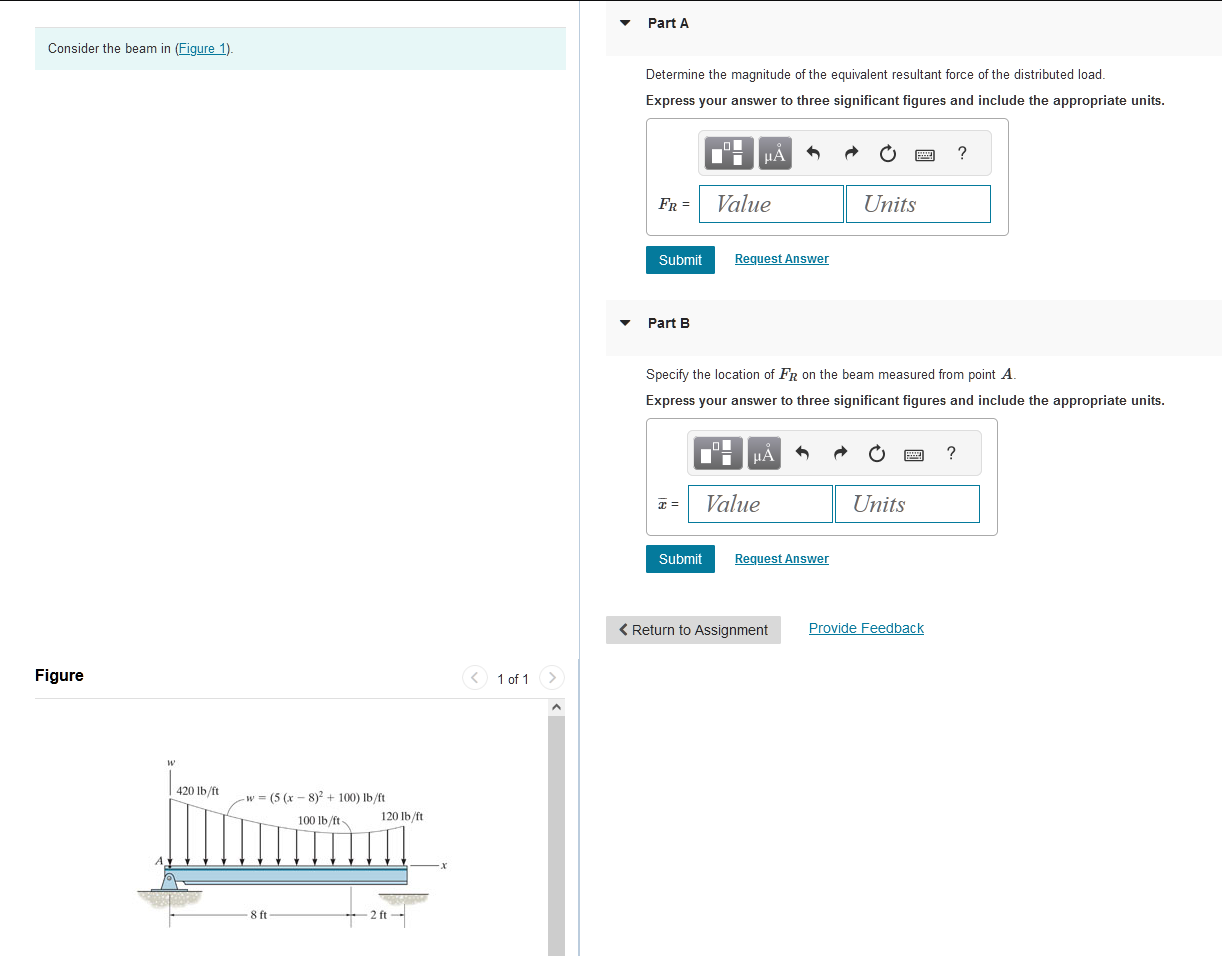Image resolution: width=1222 pixels, height=956 pixels.
Task: Reset the Part A answer field
Action: [887, 153]
